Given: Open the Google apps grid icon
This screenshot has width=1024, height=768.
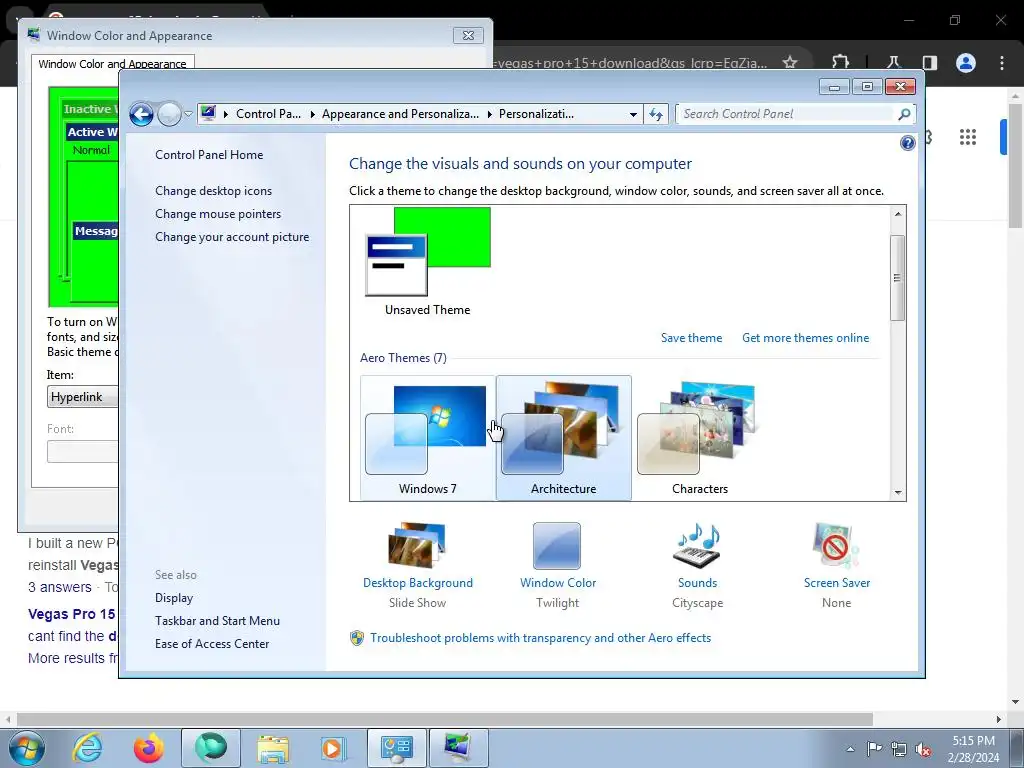Looking at the screenshot, I should (968, 137).
